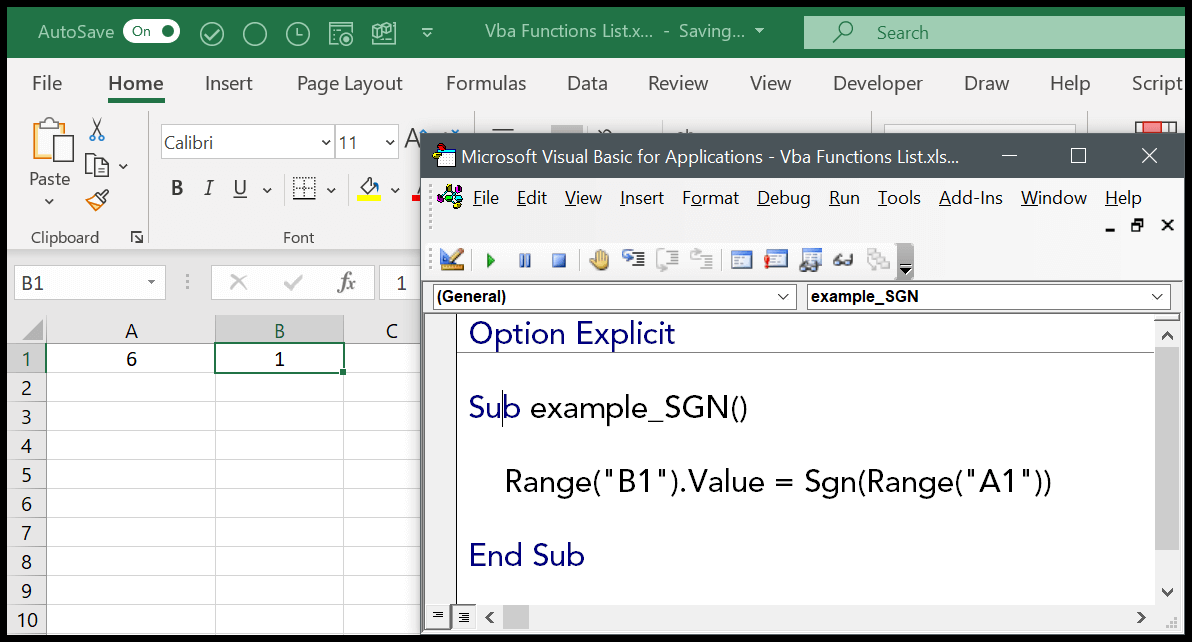Viewport: 1192px width, 642px height.
Task: Toggle Bold formatting in the ribbon
Action: tap(177, 188)
